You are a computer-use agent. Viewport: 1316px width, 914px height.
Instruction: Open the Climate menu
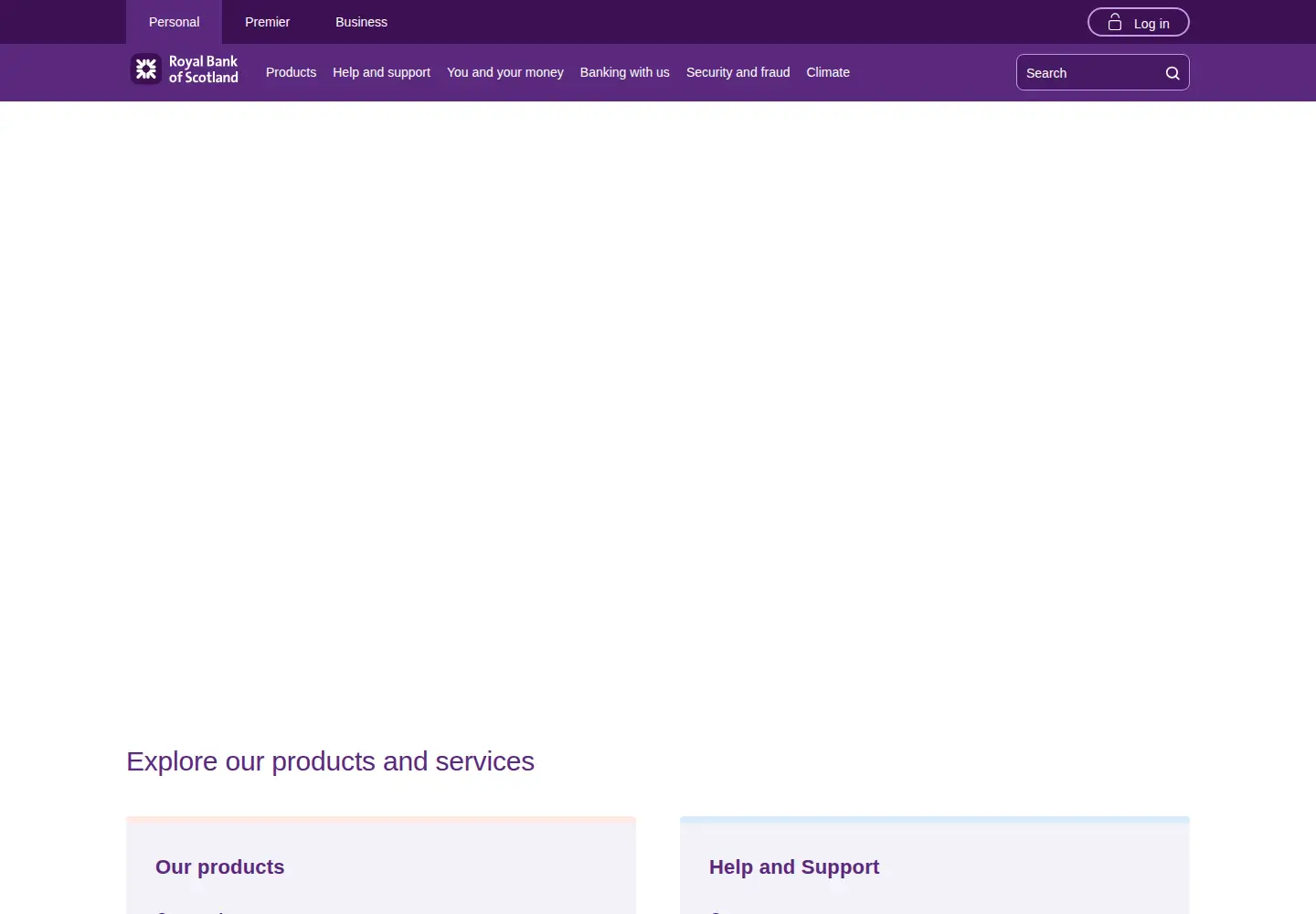coord(828,72)
